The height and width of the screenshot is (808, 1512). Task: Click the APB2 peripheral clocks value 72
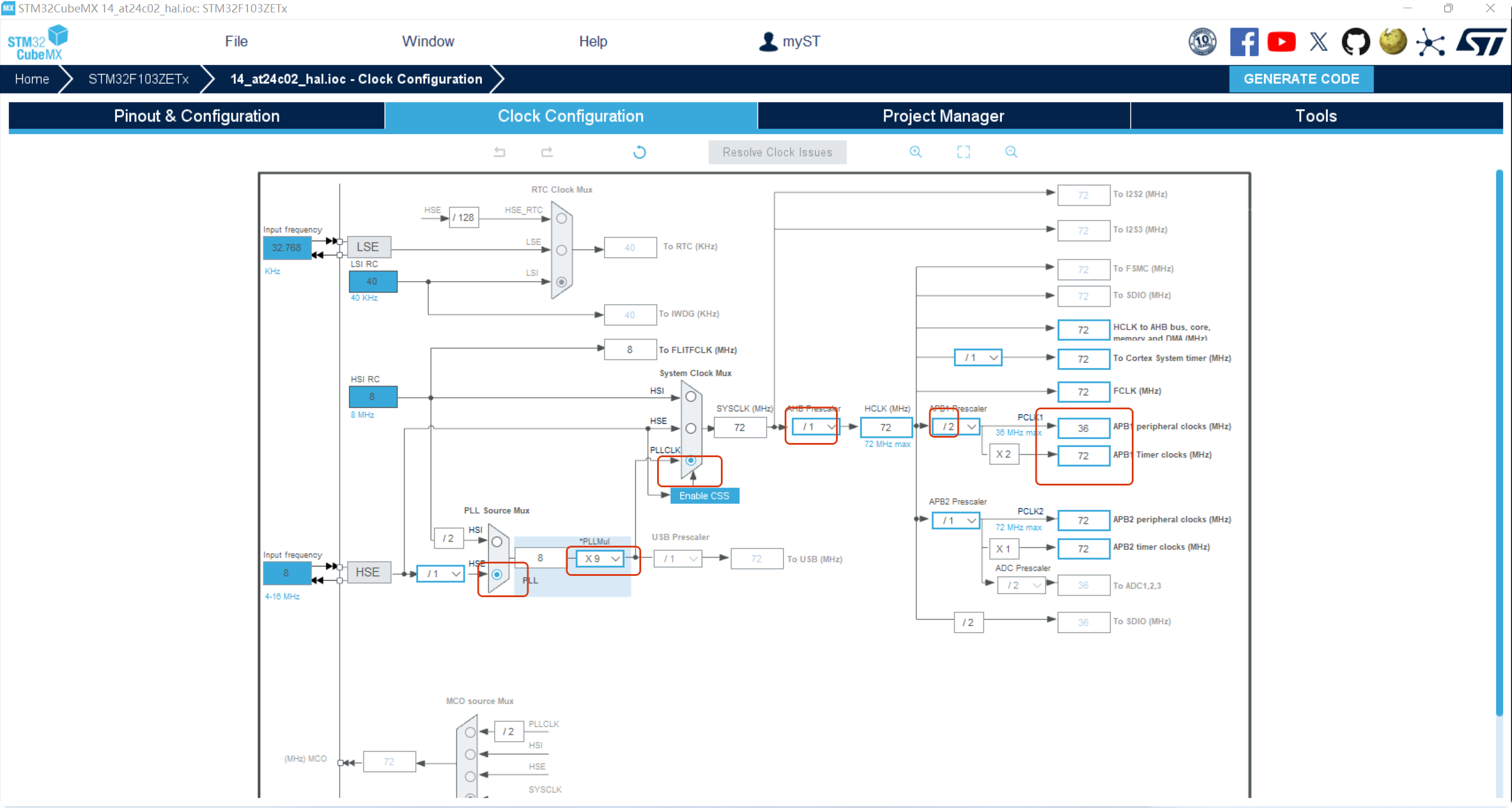pyautogui.click(x=1083, y=520)
